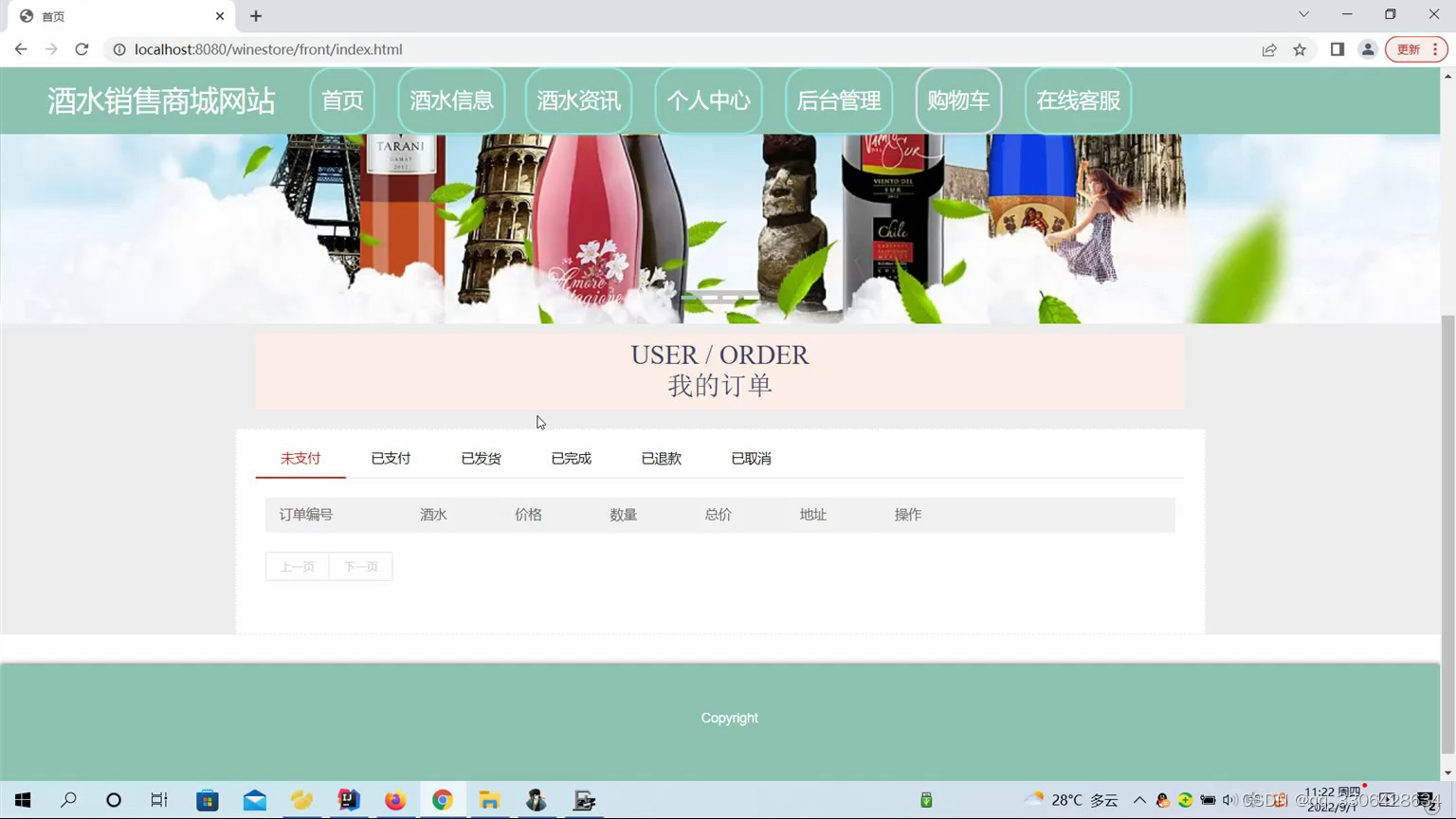Viewport: 1456px width, 819px height.
Task: Close the 首页 browser tab
Action: 220,16
